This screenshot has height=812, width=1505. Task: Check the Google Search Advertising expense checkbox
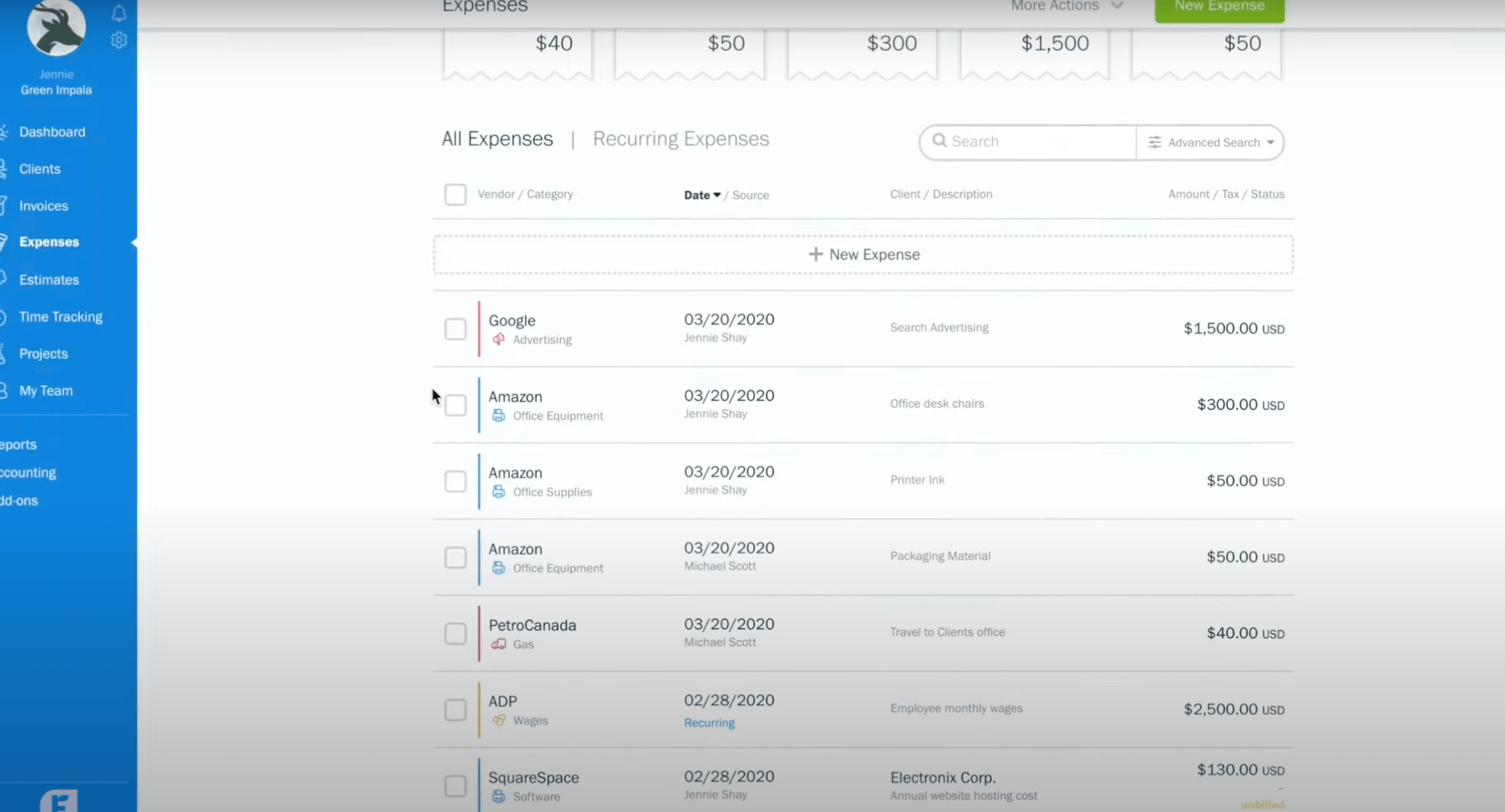coord(455,329)
